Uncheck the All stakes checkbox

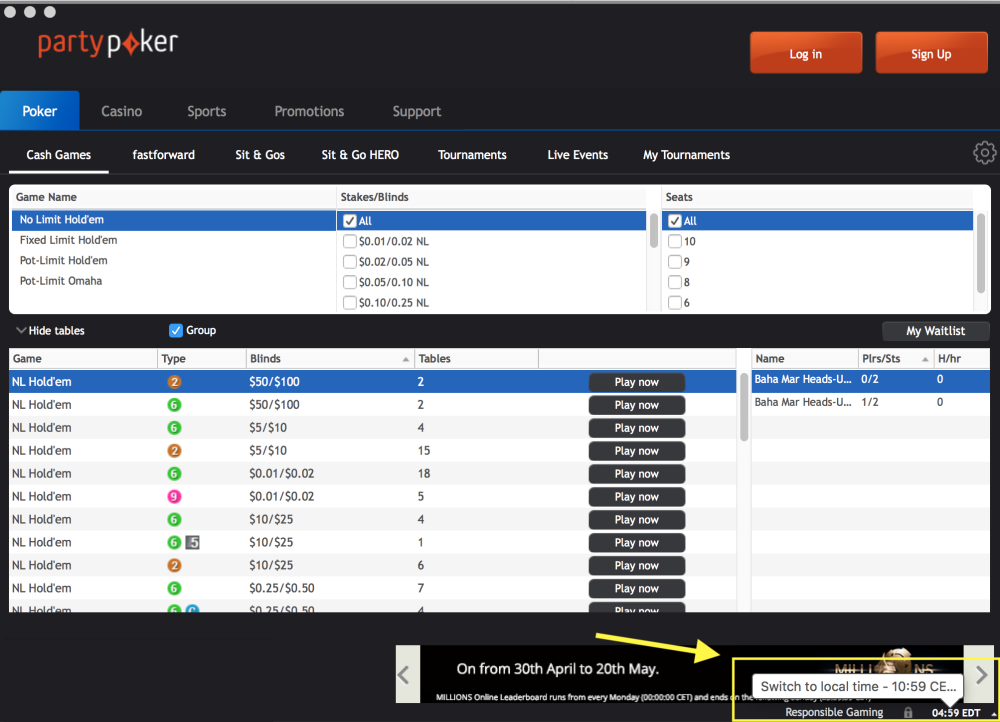coord(349,221)
